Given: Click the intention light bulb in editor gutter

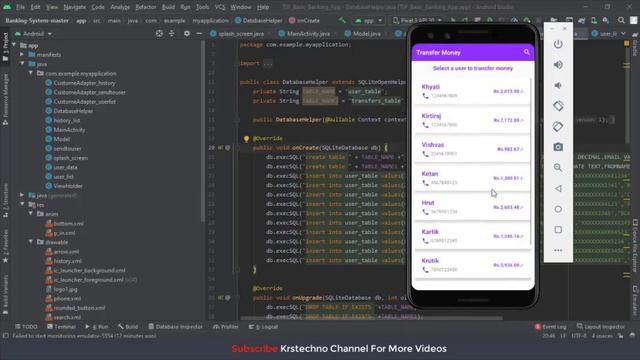Looking at the screenshot, I should click(246, 139).
